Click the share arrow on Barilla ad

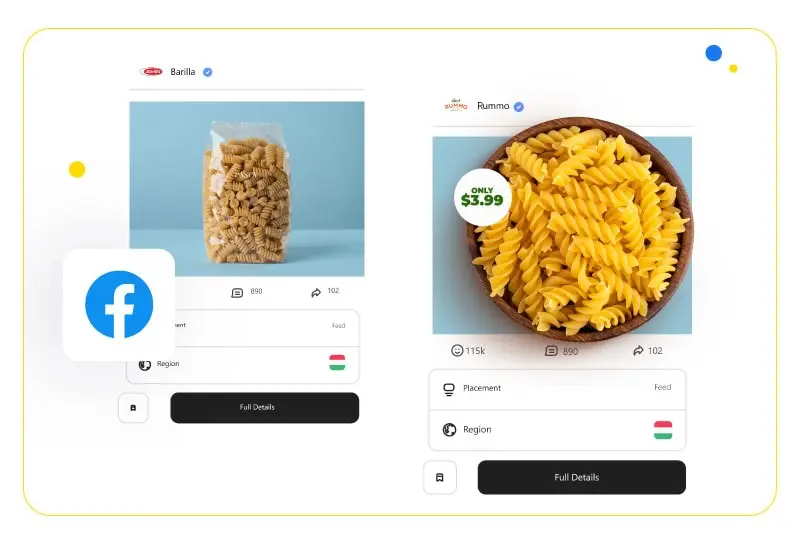pos(316,292)
